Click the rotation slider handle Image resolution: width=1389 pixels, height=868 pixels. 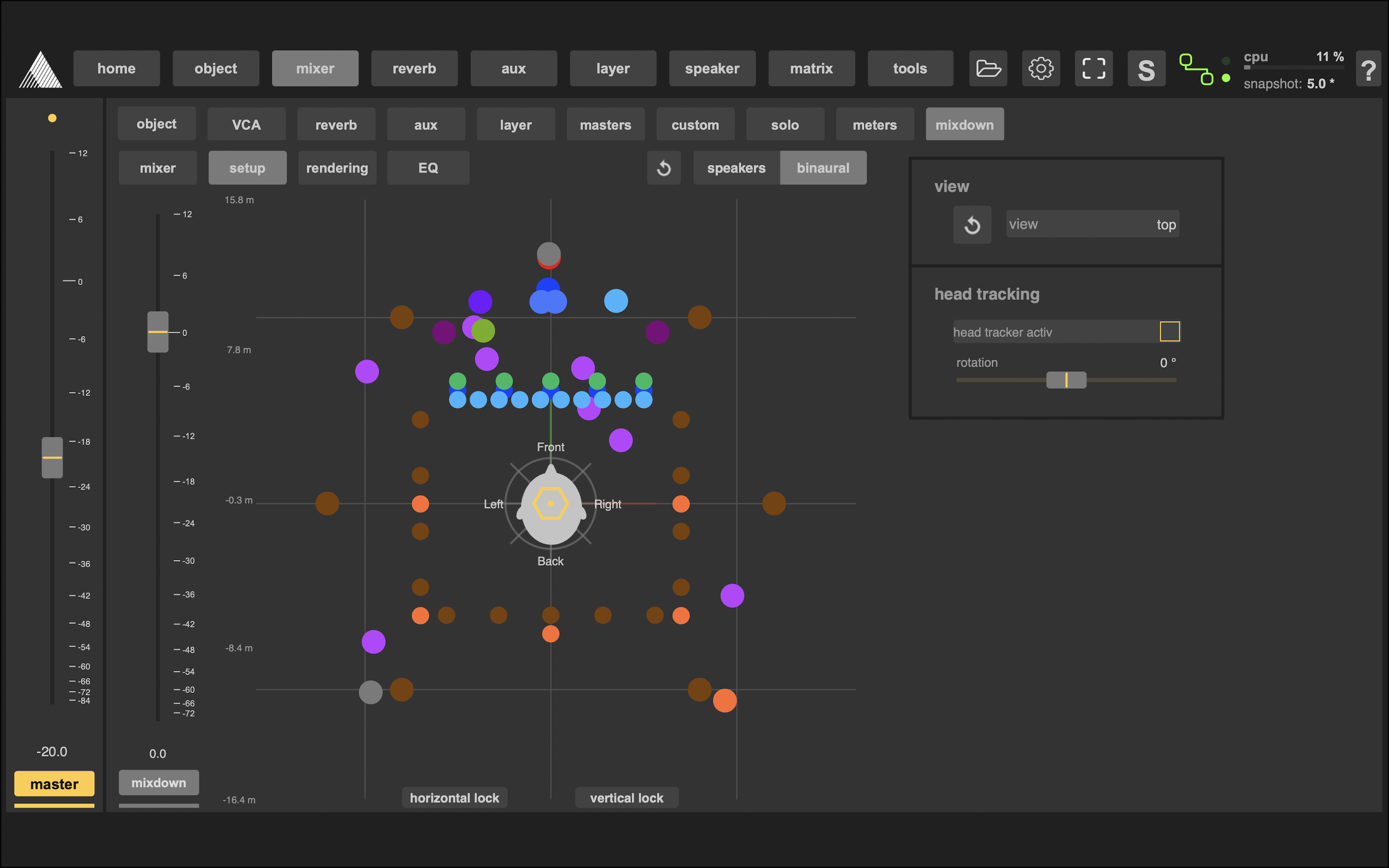click(1066, 380)
